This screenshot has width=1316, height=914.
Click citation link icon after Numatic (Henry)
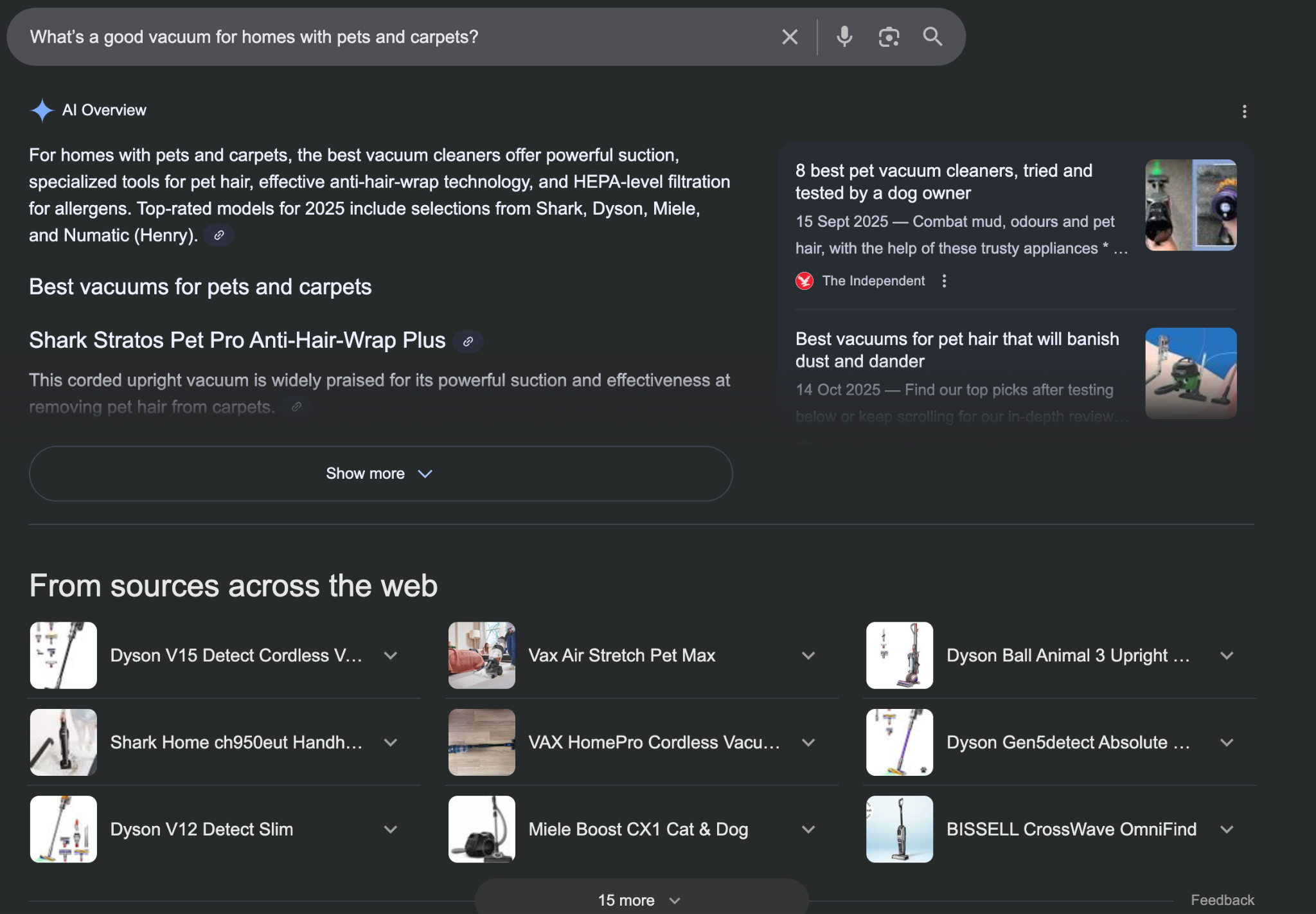point(219,235)
